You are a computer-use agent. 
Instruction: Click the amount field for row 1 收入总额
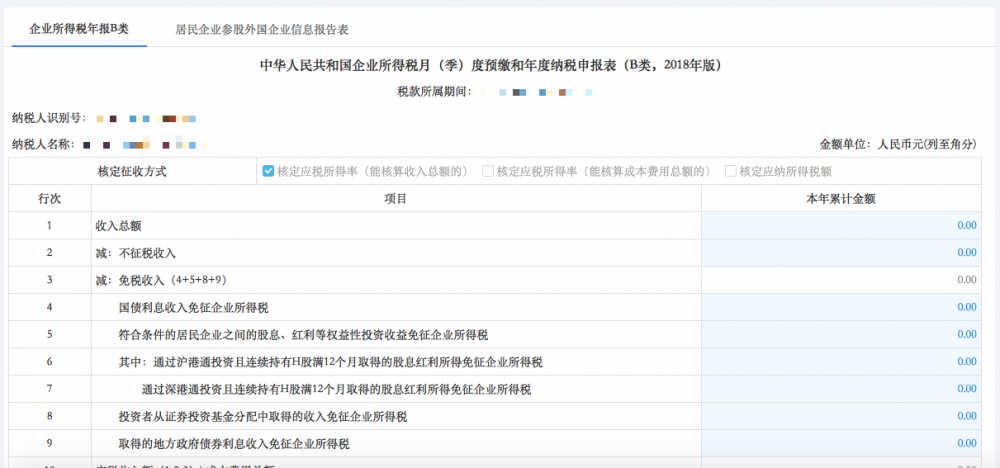click(x=841, y=226)
